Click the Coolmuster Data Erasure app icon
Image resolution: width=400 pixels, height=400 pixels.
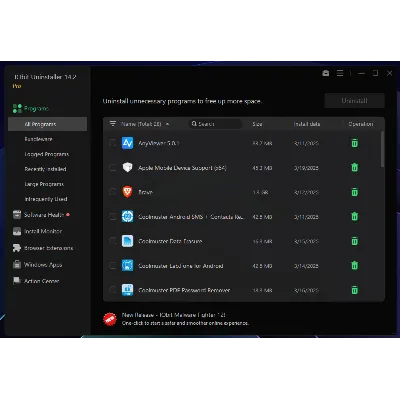[127, 241]
